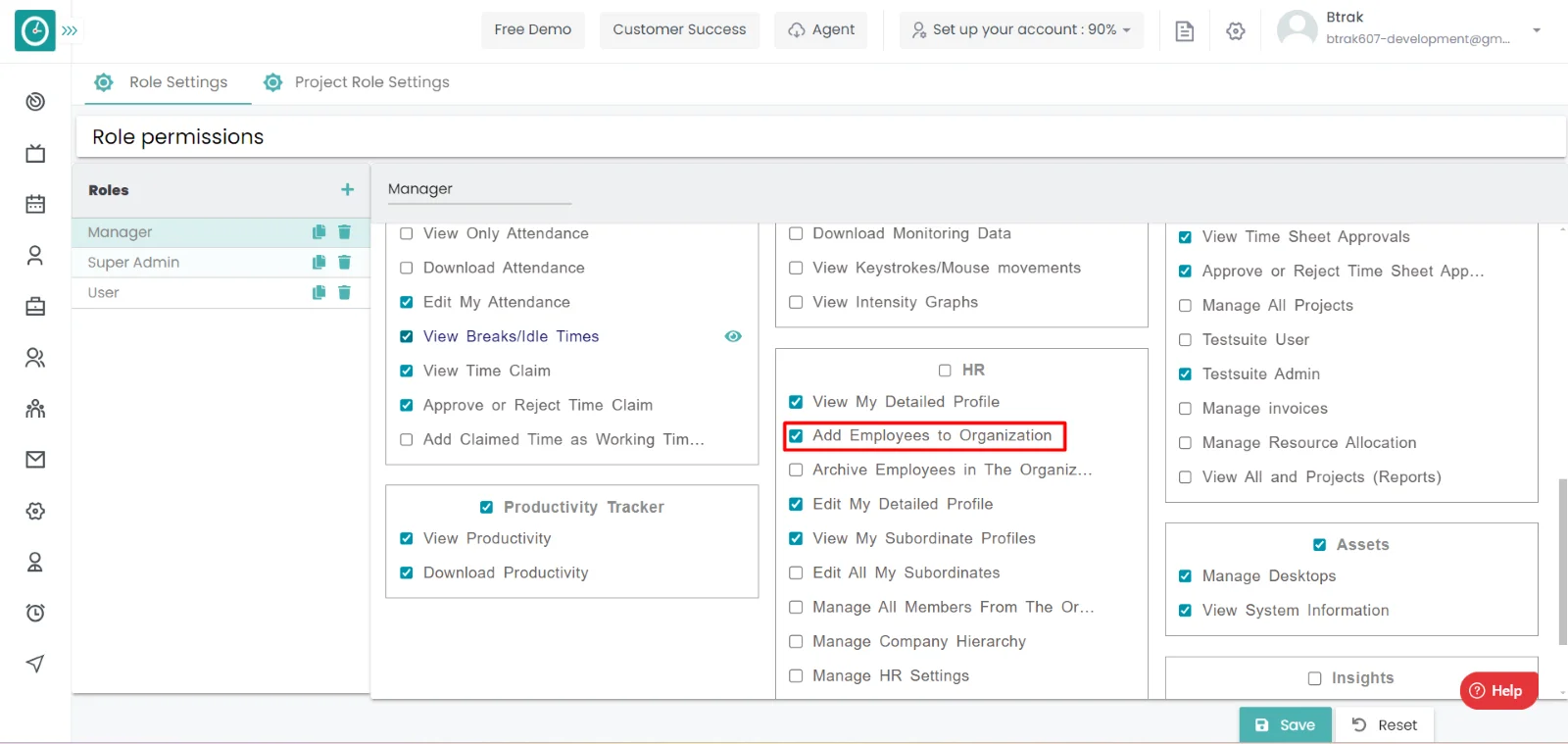
Task: Open the red Help button
Action: (x=1498, y=691)
